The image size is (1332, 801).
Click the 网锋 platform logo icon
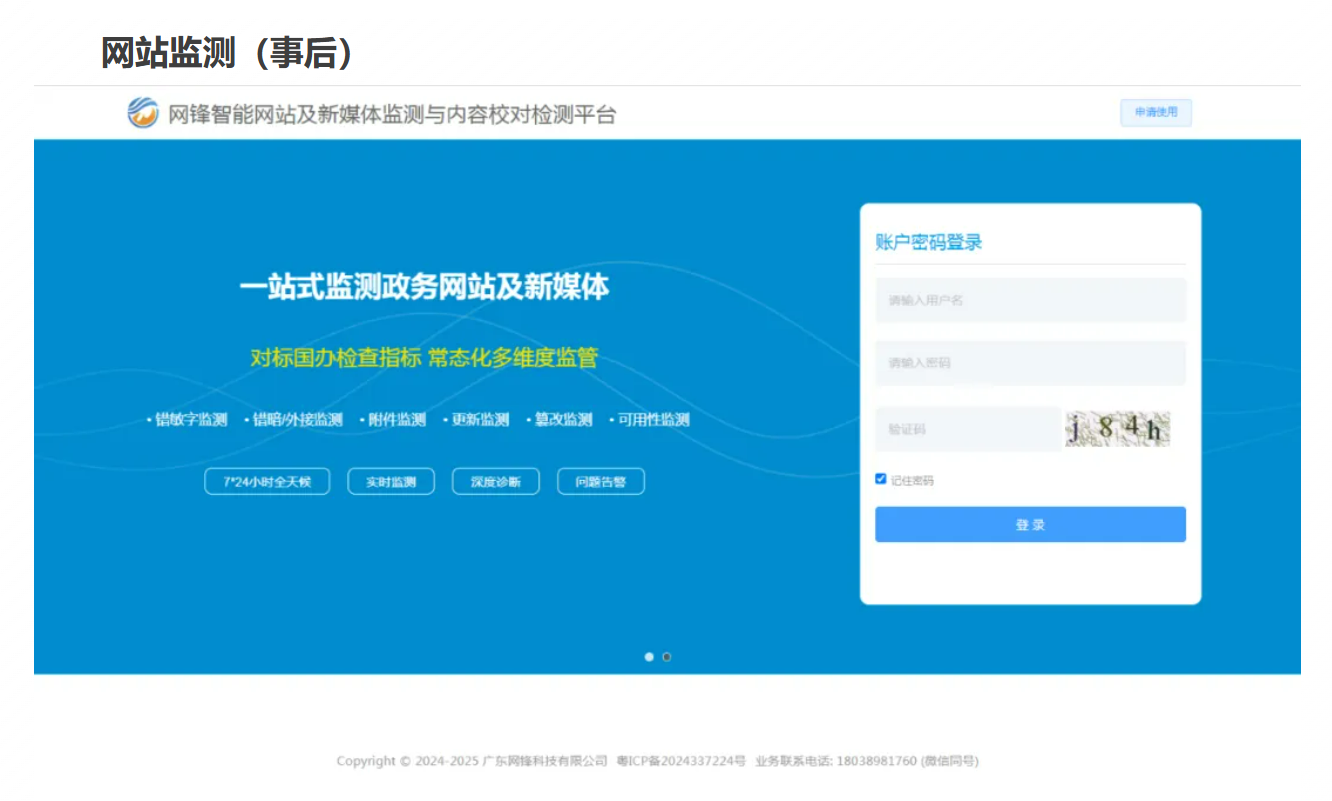pos(143,113)
